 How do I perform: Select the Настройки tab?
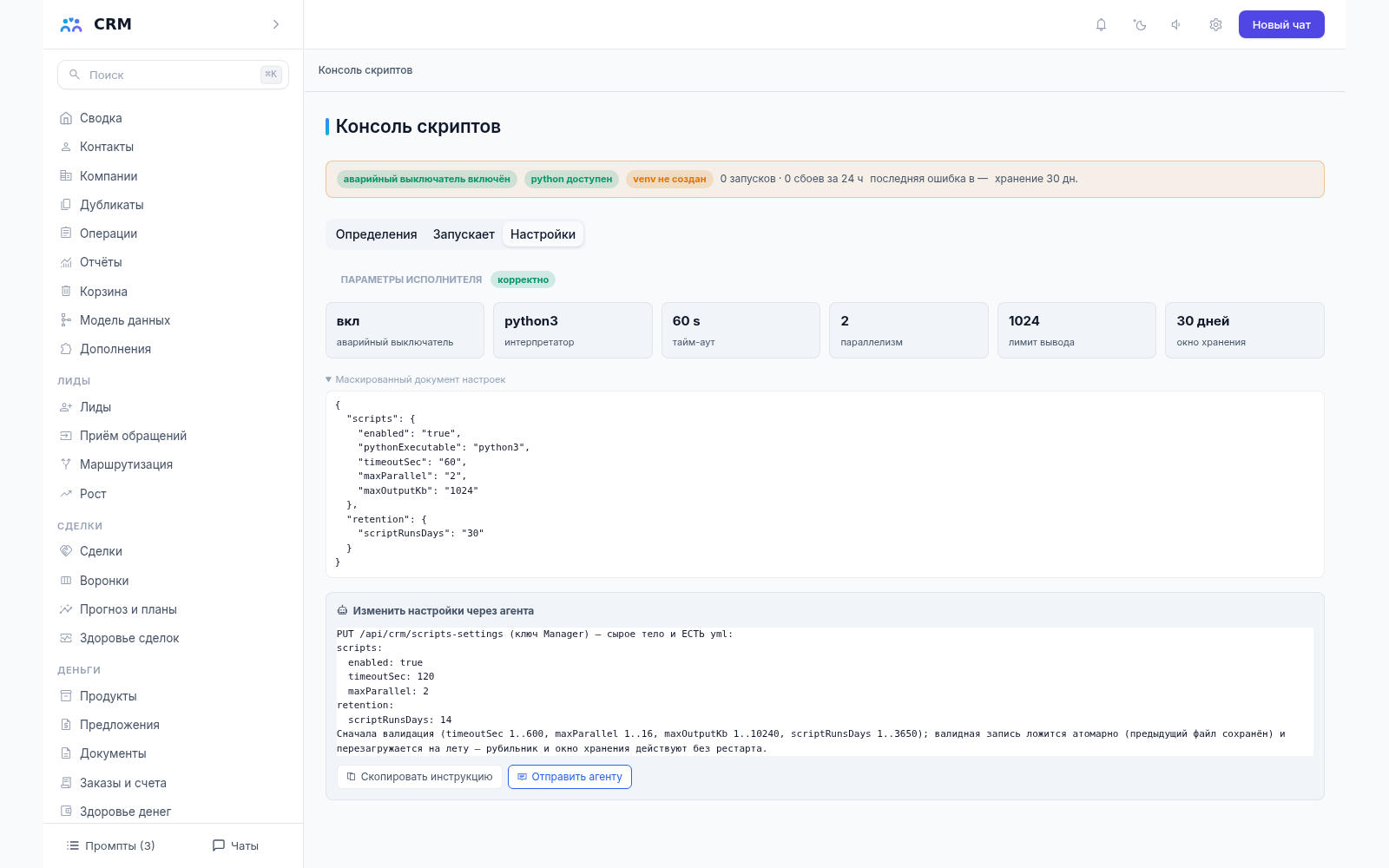coord(543,234)
